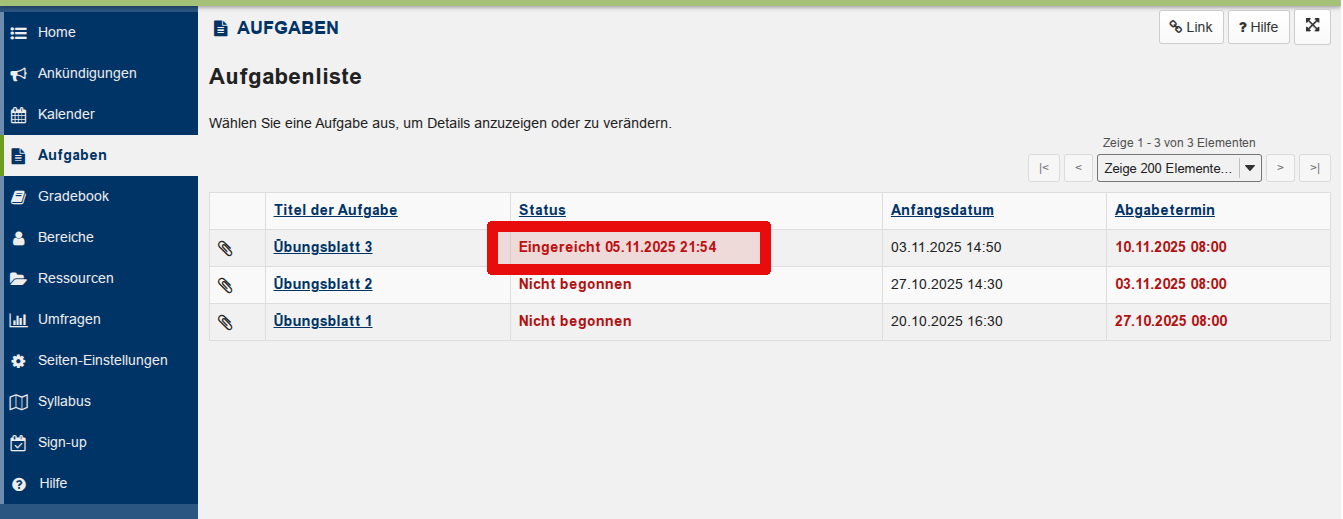Go to the first page of results
This screenshot has height=519, width=1343.
click(1043, 168)
